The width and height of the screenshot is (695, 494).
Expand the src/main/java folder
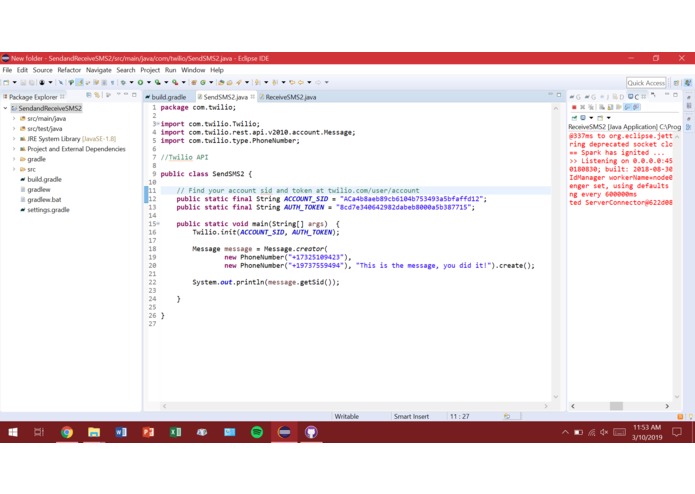pyautogui.click(x=14, y=118)
